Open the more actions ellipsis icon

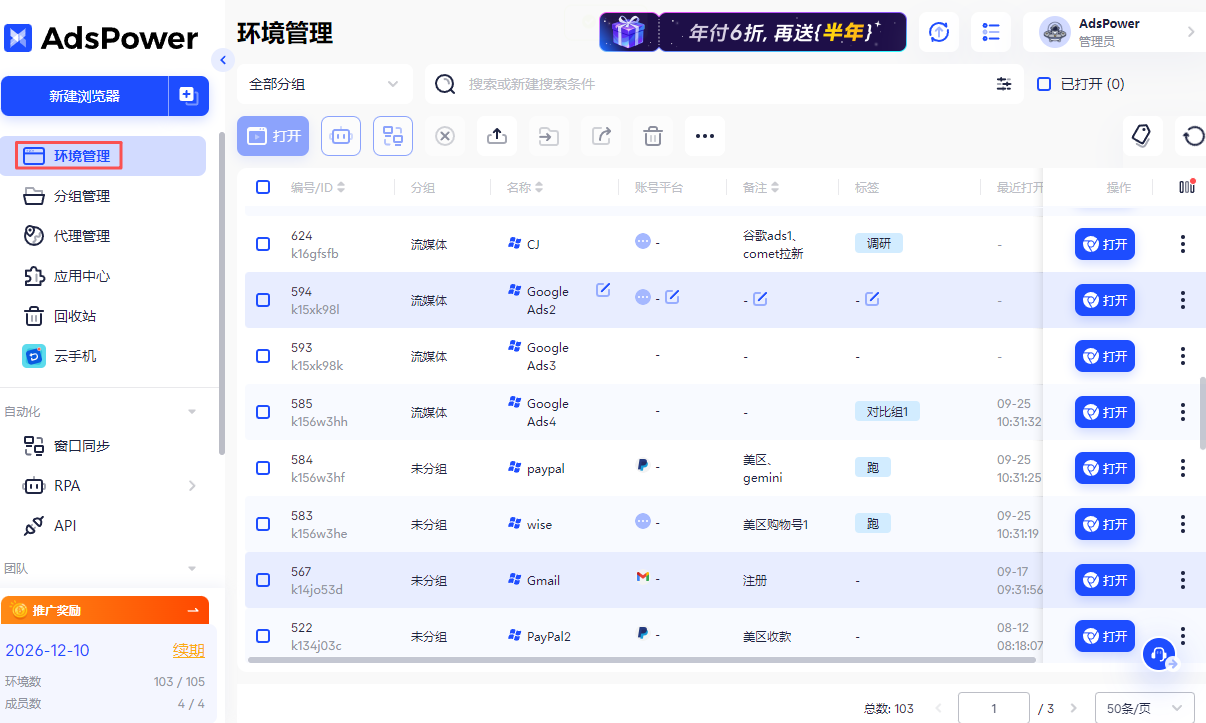tap(705, 136)
